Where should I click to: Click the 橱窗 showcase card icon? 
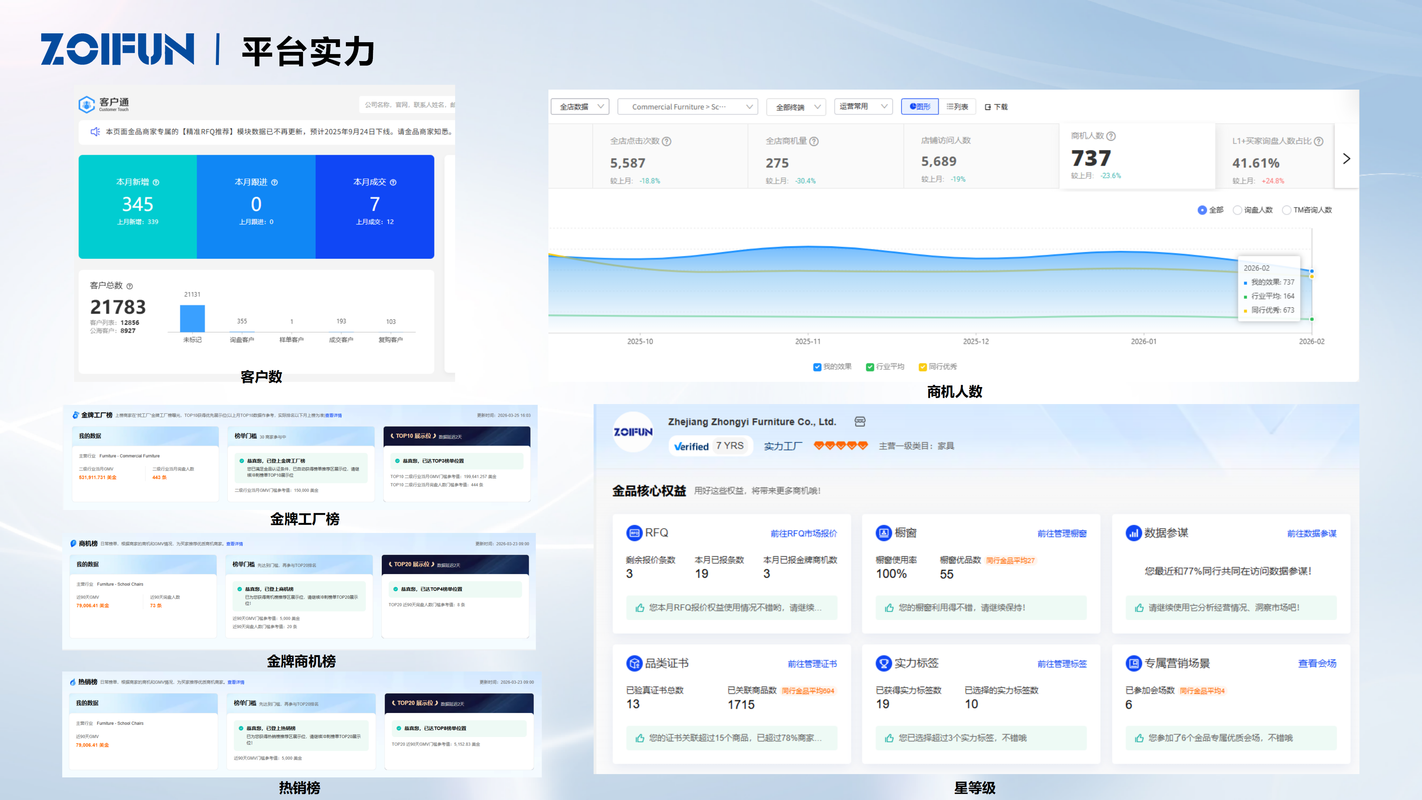tap(883, 533)
